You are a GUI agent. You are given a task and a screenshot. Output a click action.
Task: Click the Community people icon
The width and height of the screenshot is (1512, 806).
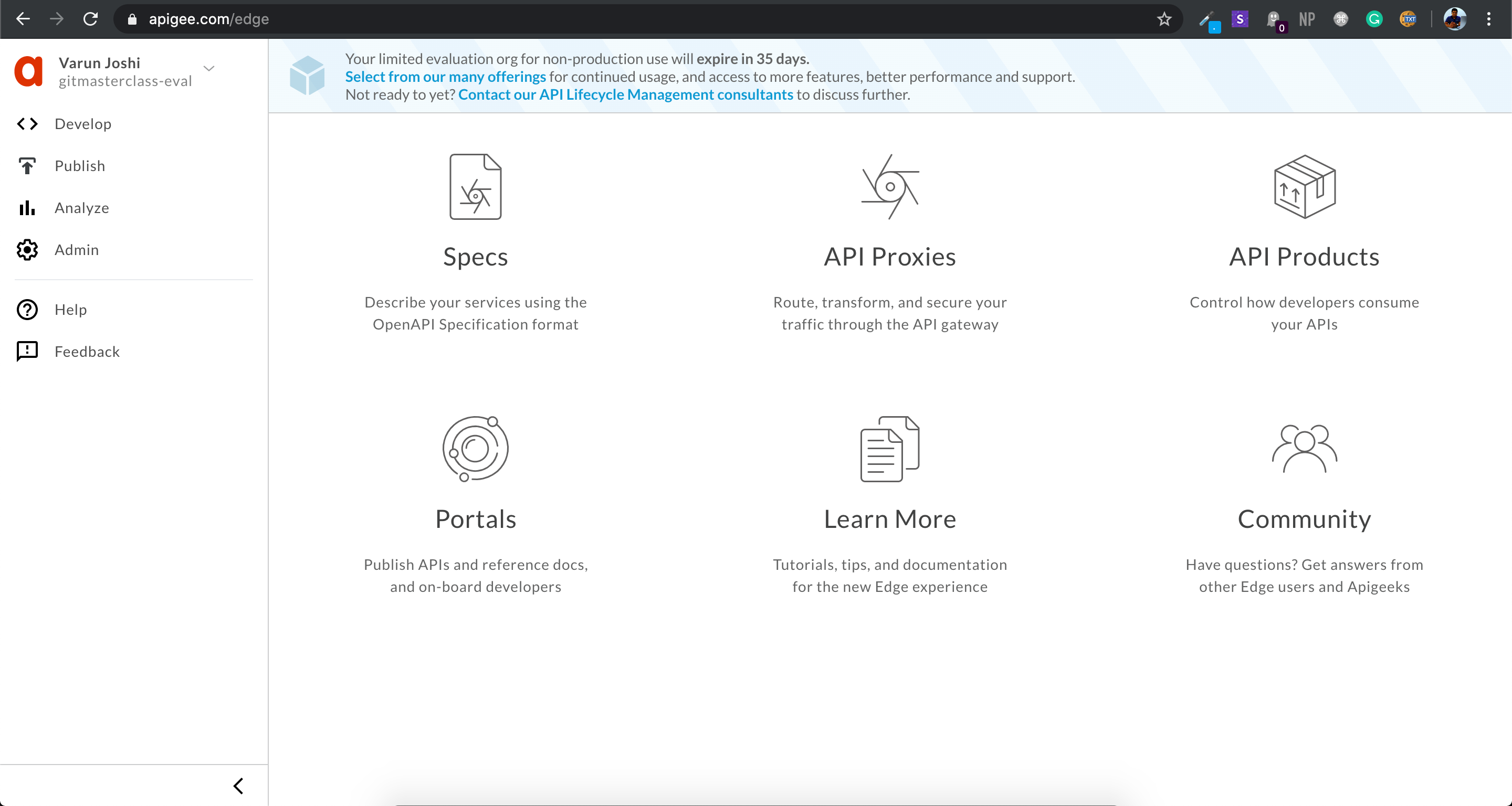tap(1304, 449)
